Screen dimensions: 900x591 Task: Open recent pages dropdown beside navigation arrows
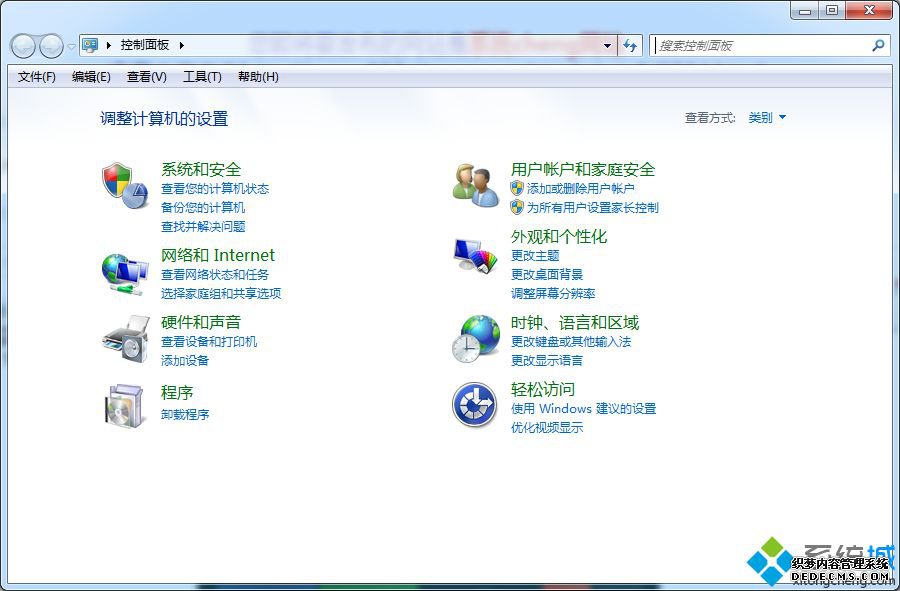[x=71, y=46]
